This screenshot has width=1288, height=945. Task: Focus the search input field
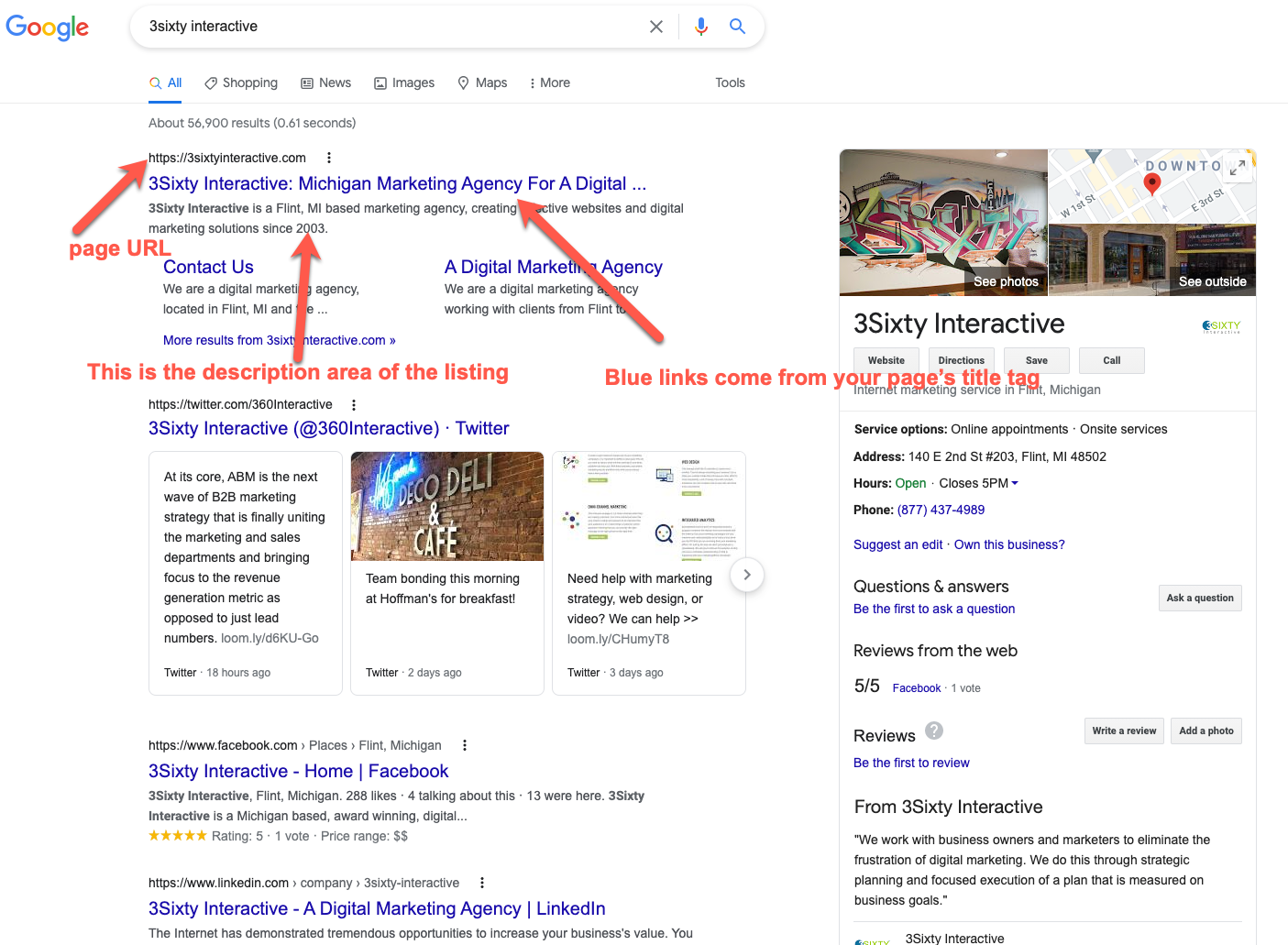(394, 27)
